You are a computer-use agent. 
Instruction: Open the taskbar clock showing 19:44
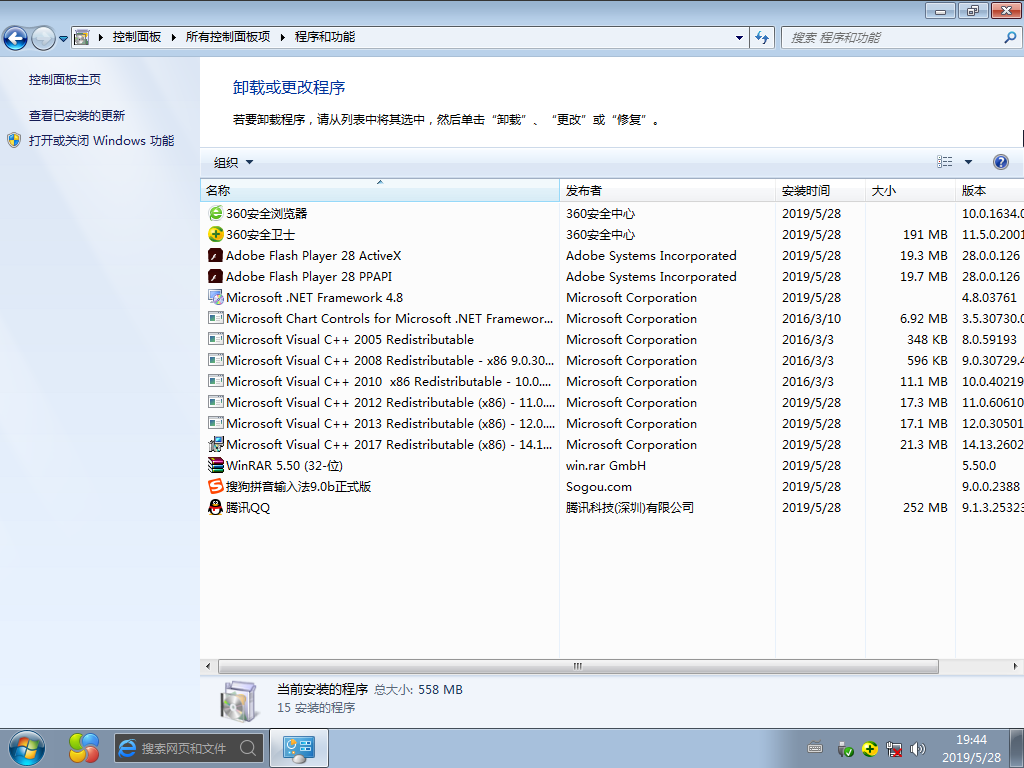pyautogui.click(x=971, y=748)
